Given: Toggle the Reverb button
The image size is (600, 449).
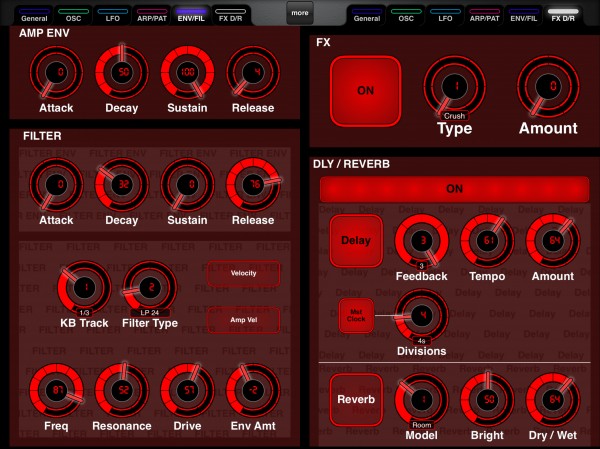Looking at the screenshot, I should pyautogui.click(x=356, y=400).
